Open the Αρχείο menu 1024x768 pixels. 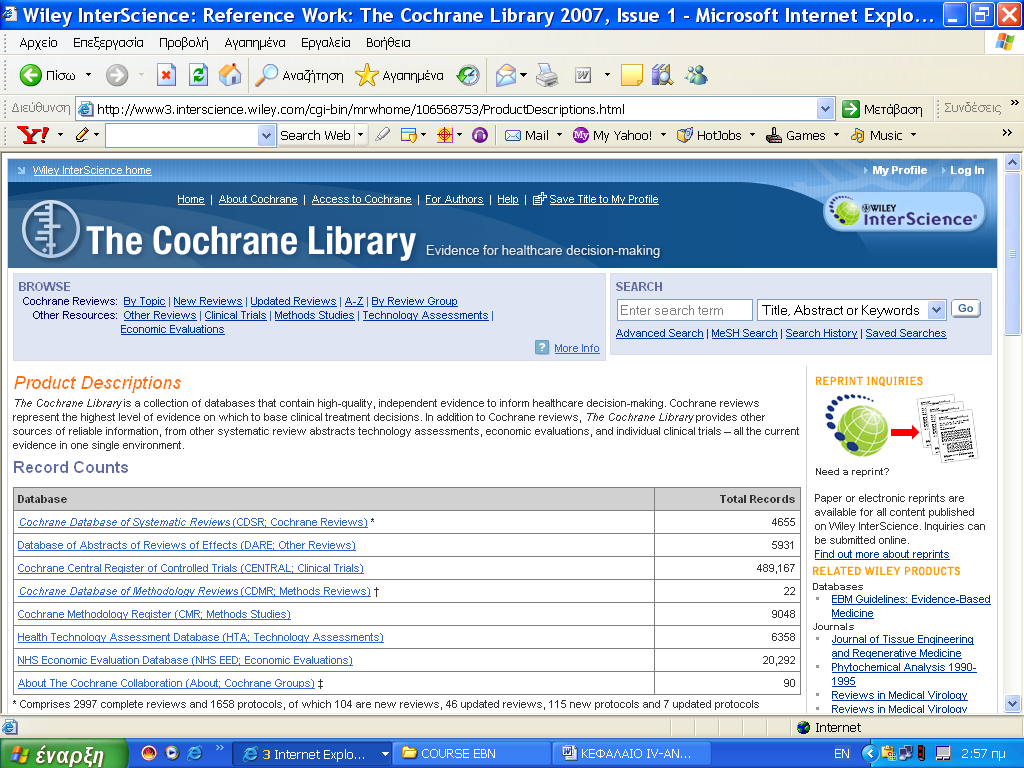(39, 43)
